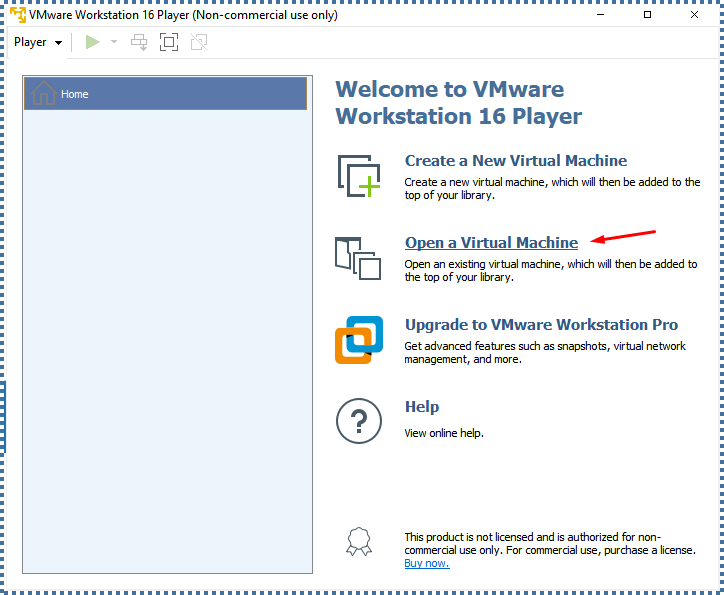The image size is (724, 595).
Task: Click Create a New Virtual Machine link
Action: pos(516,161)
